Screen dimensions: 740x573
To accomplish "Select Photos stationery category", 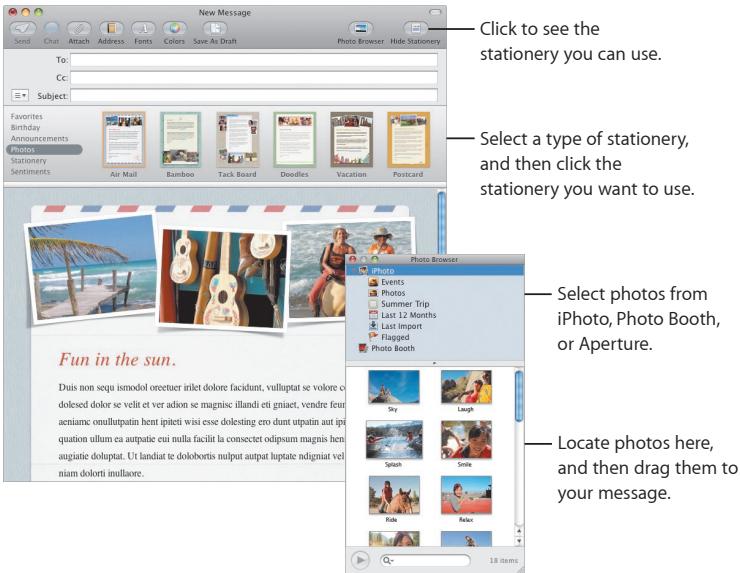I will [x=44, y=150].
